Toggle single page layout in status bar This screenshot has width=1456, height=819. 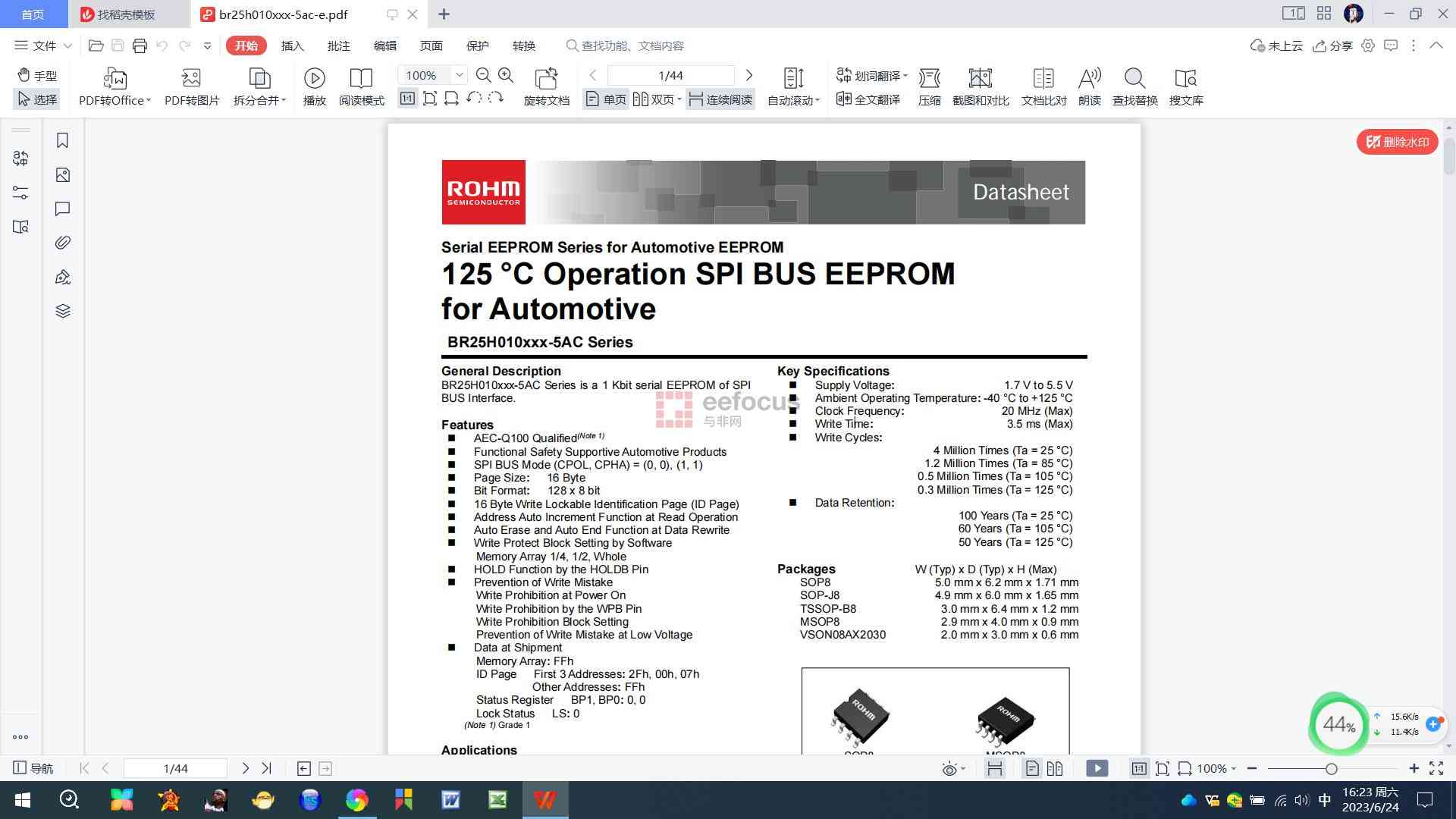[1032, 769]
